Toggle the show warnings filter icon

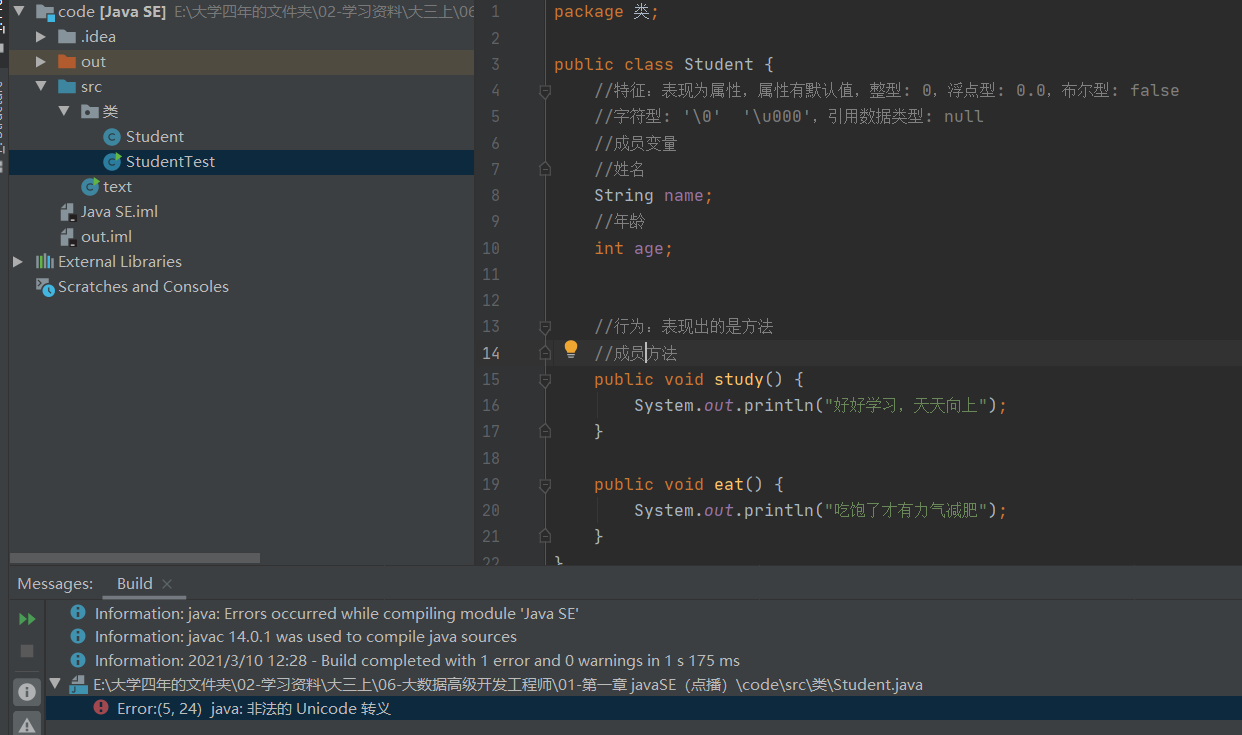coord(27,724)
